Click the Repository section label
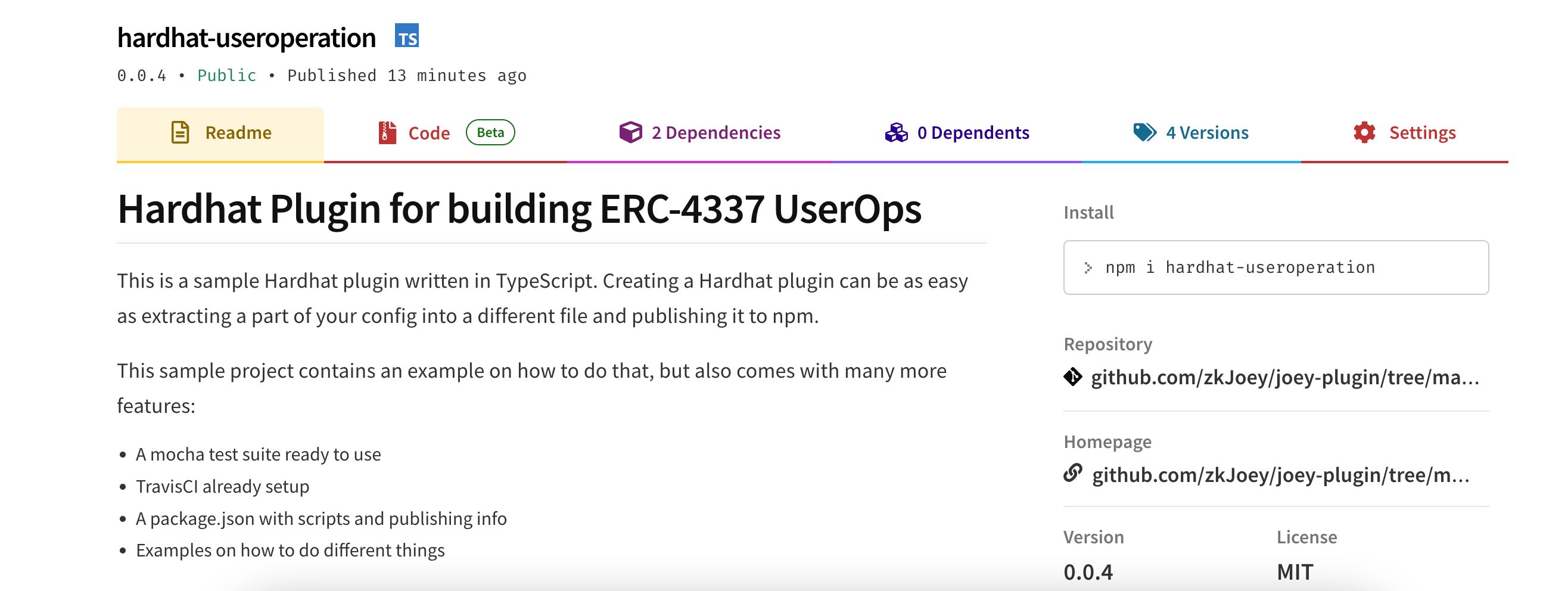The height and width of the screenshot is (591, 1568). tap(1108, 344)
